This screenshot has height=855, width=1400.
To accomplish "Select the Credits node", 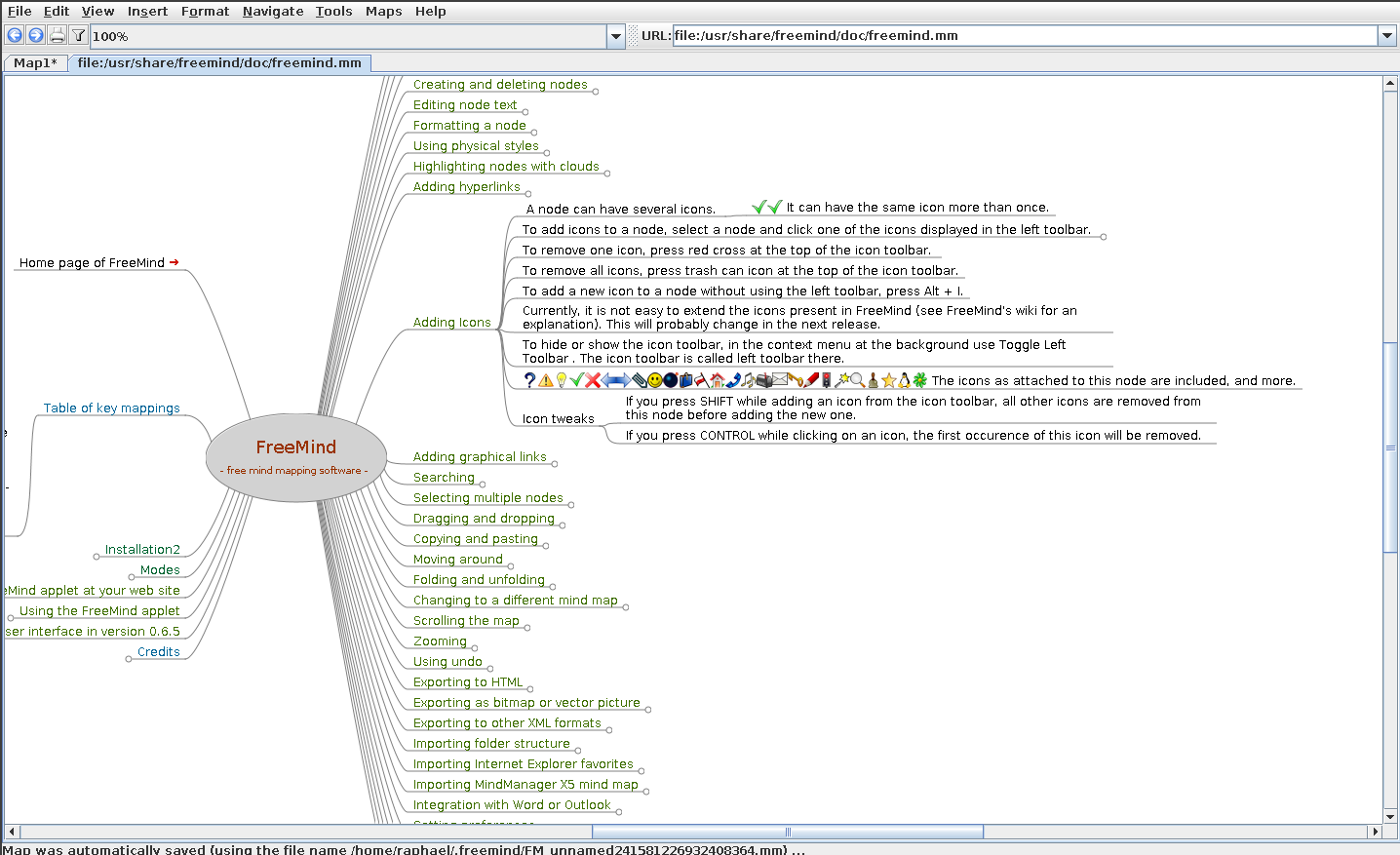I will (158, 651).
